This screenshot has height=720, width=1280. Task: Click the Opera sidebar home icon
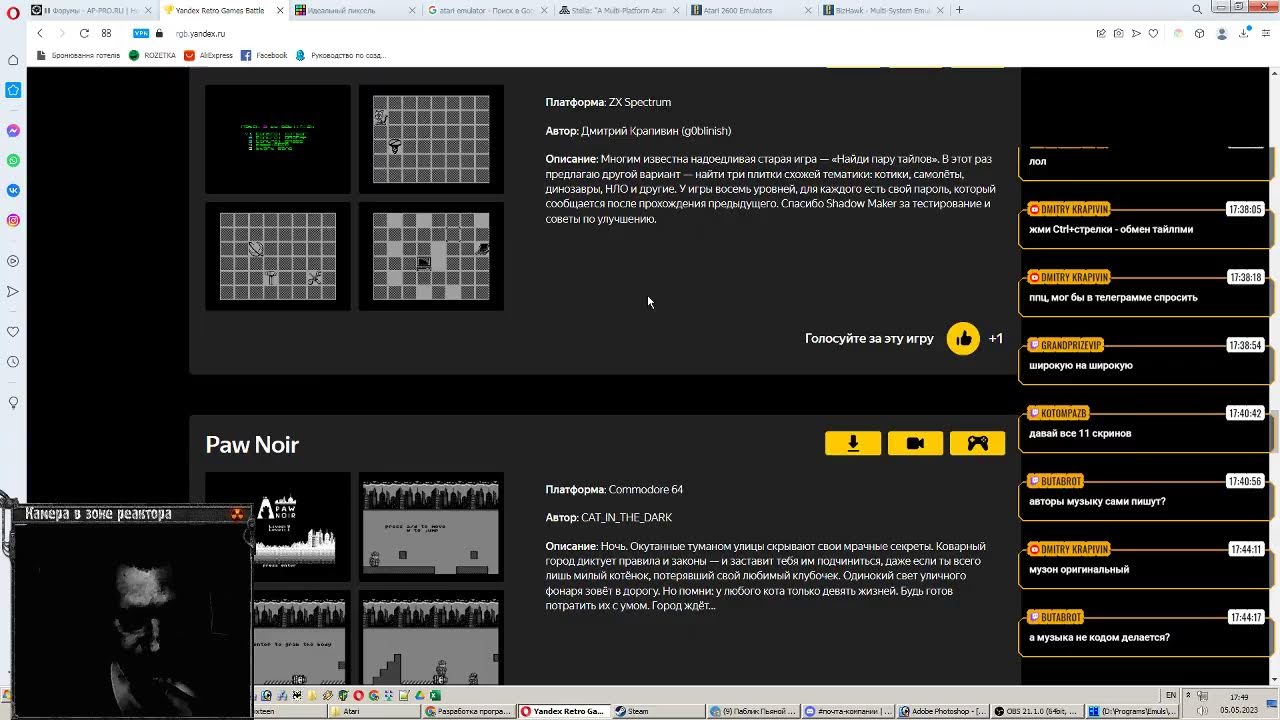tap(13, 60)
